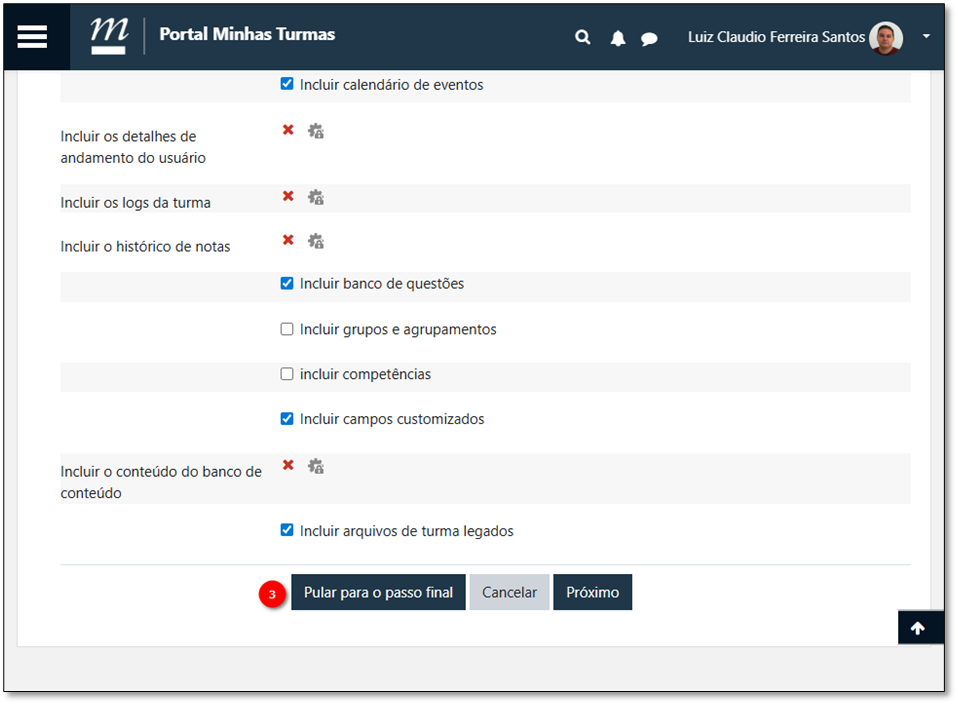Click lock icon beside histórico de notas
958x704 pixels.
[316, 241]
